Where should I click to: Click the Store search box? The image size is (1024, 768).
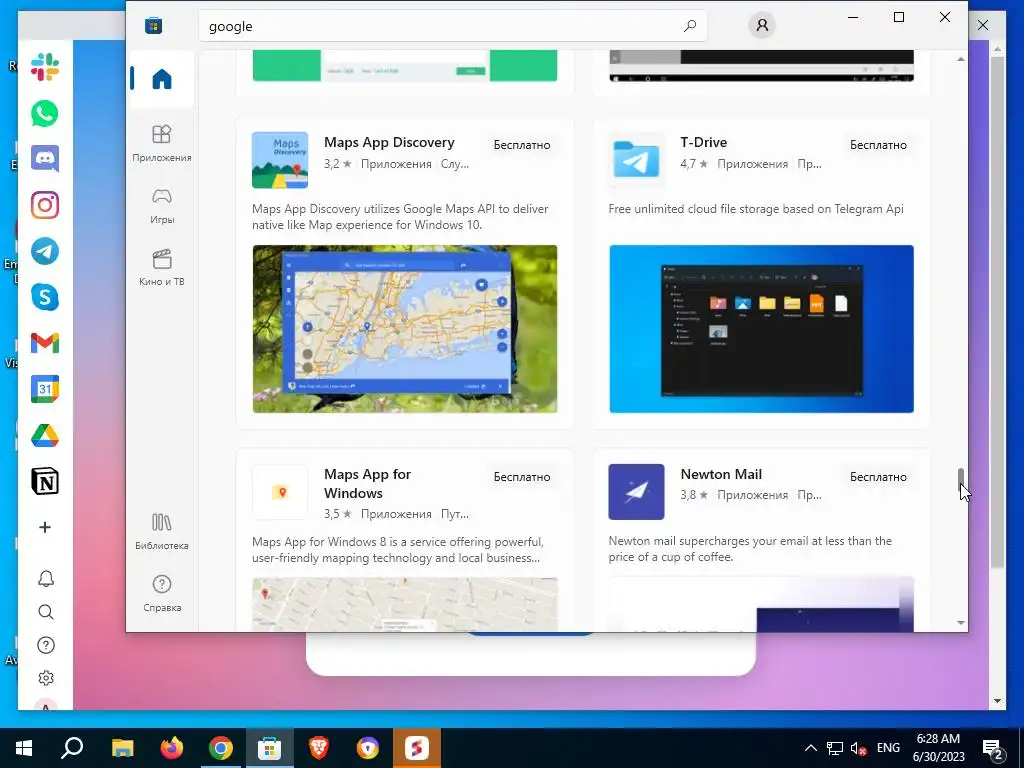(452, 26)
